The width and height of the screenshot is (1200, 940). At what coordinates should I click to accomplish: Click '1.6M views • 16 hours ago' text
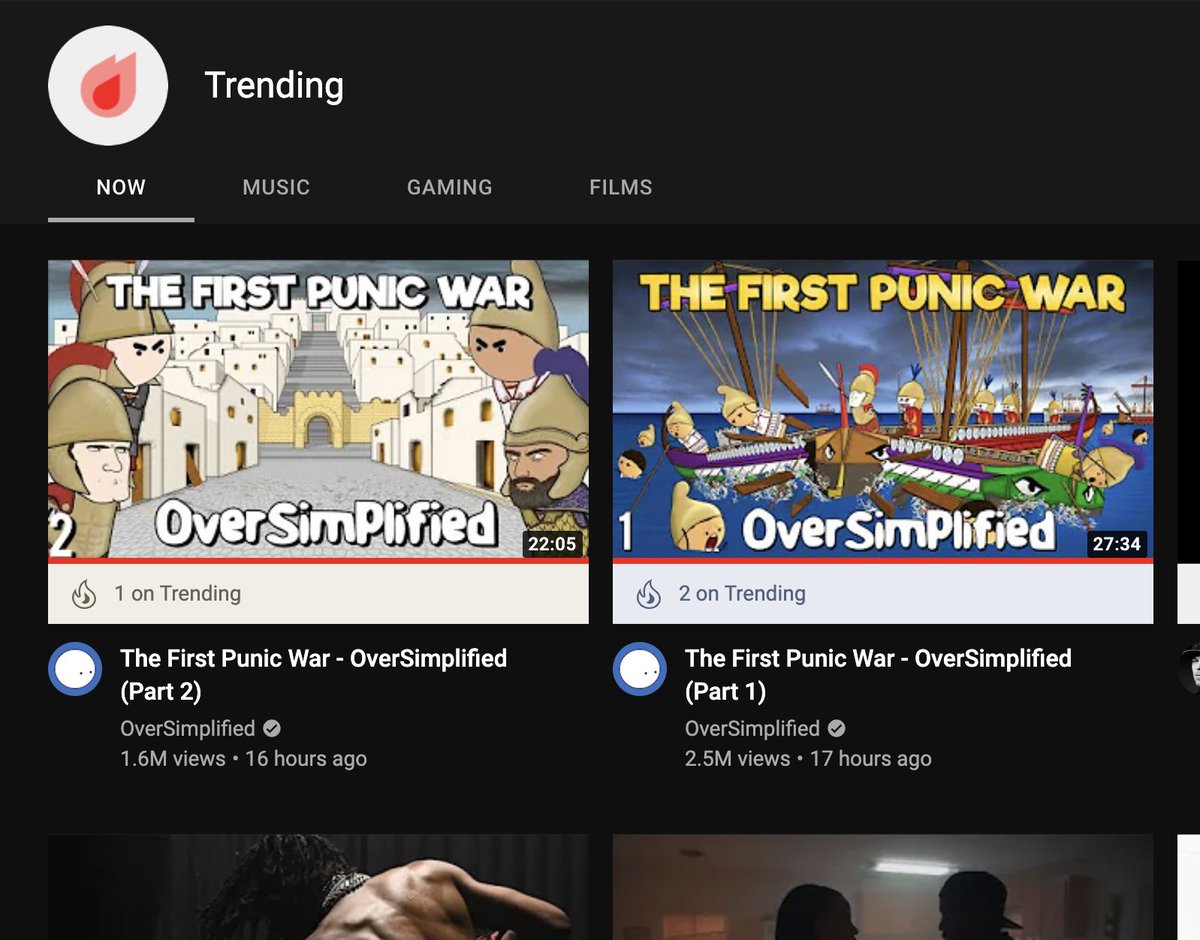point(243,759)
